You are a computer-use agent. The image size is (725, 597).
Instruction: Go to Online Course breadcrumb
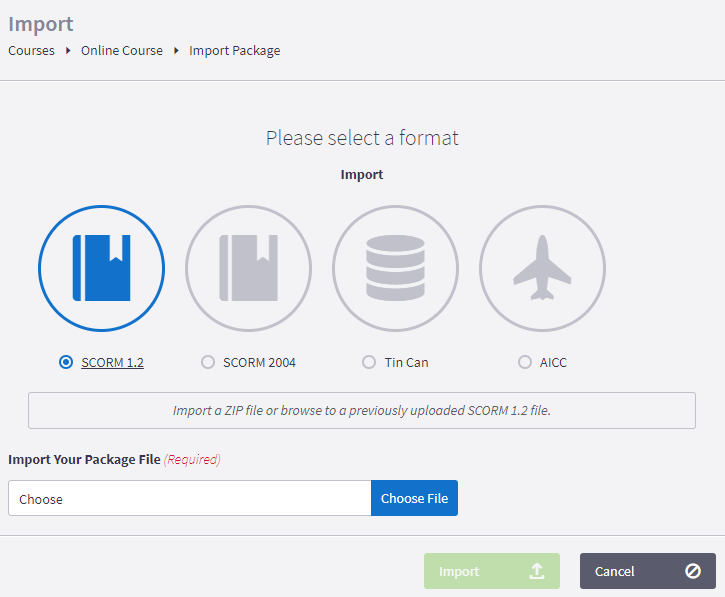coord(122,50)
